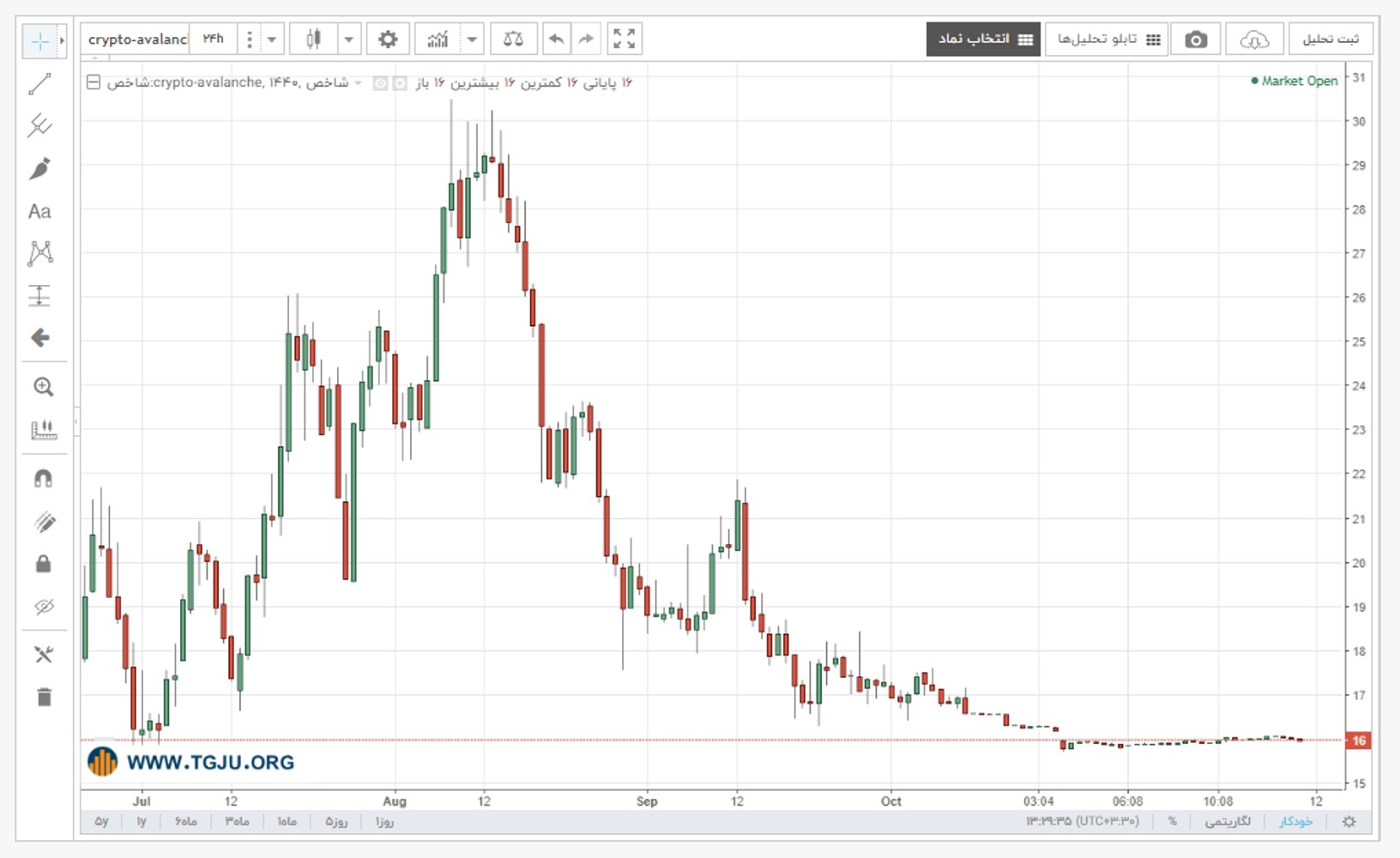Screen dimensions: 1400x858
Task: Select the ۶ماه six-month range
Action: point(186,822)
